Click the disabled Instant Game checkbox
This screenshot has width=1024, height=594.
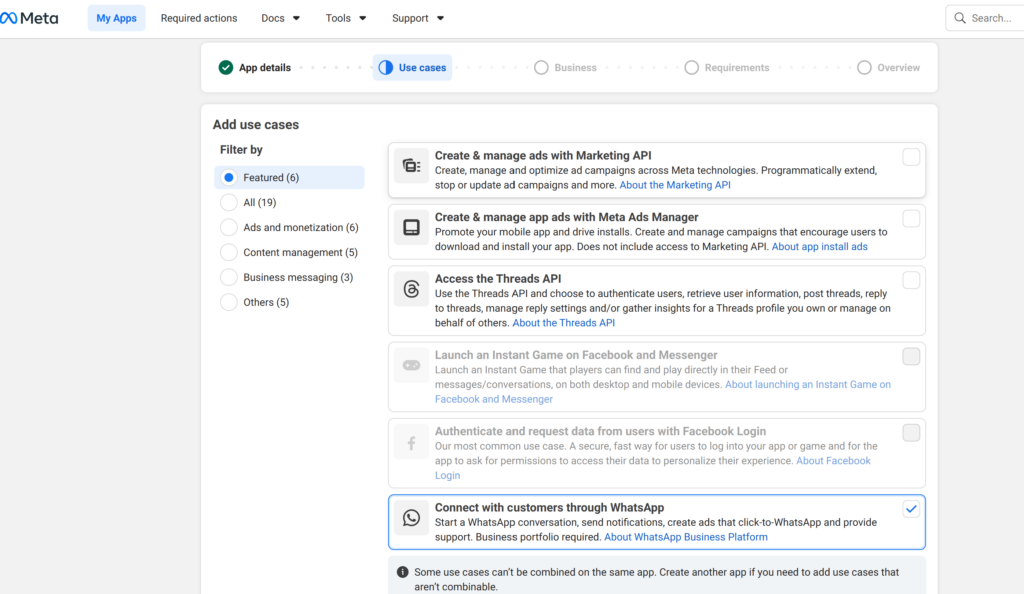point(911,356)
